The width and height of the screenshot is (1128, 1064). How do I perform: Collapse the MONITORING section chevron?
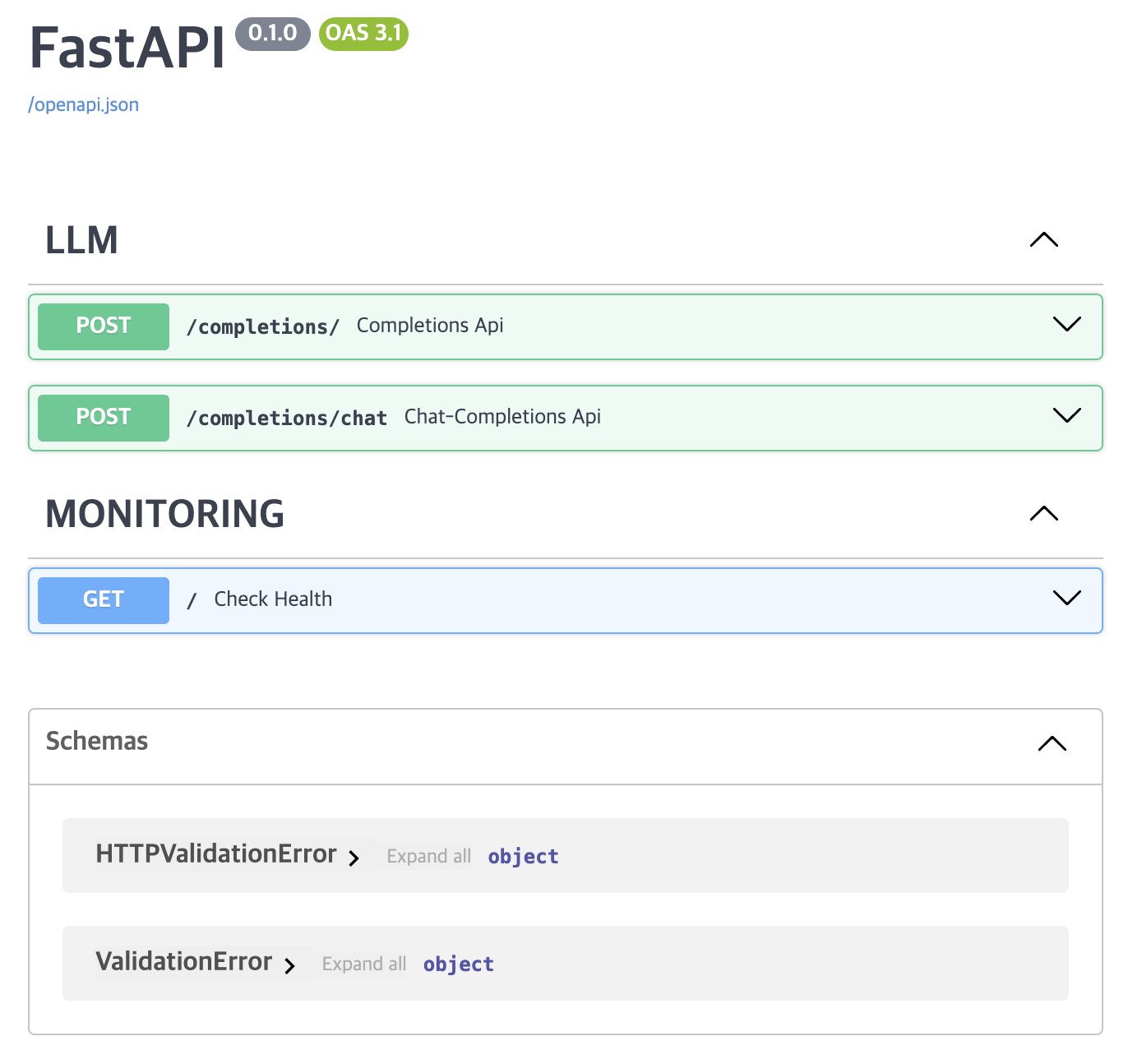click(x=1044, y=514)
